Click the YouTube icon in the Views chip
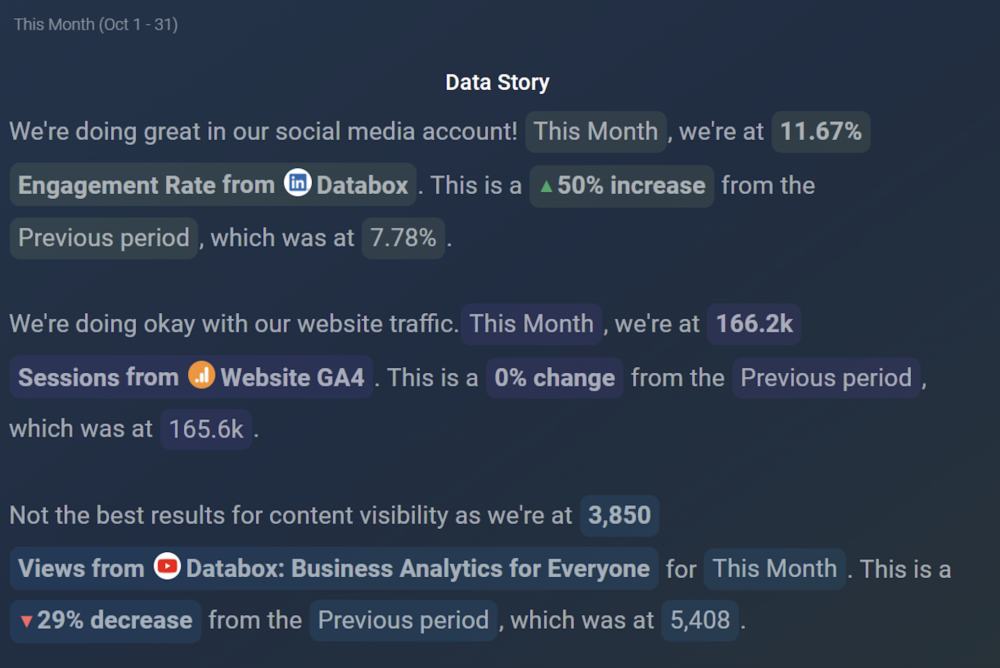1000x668 pixels. pos(167,566)
